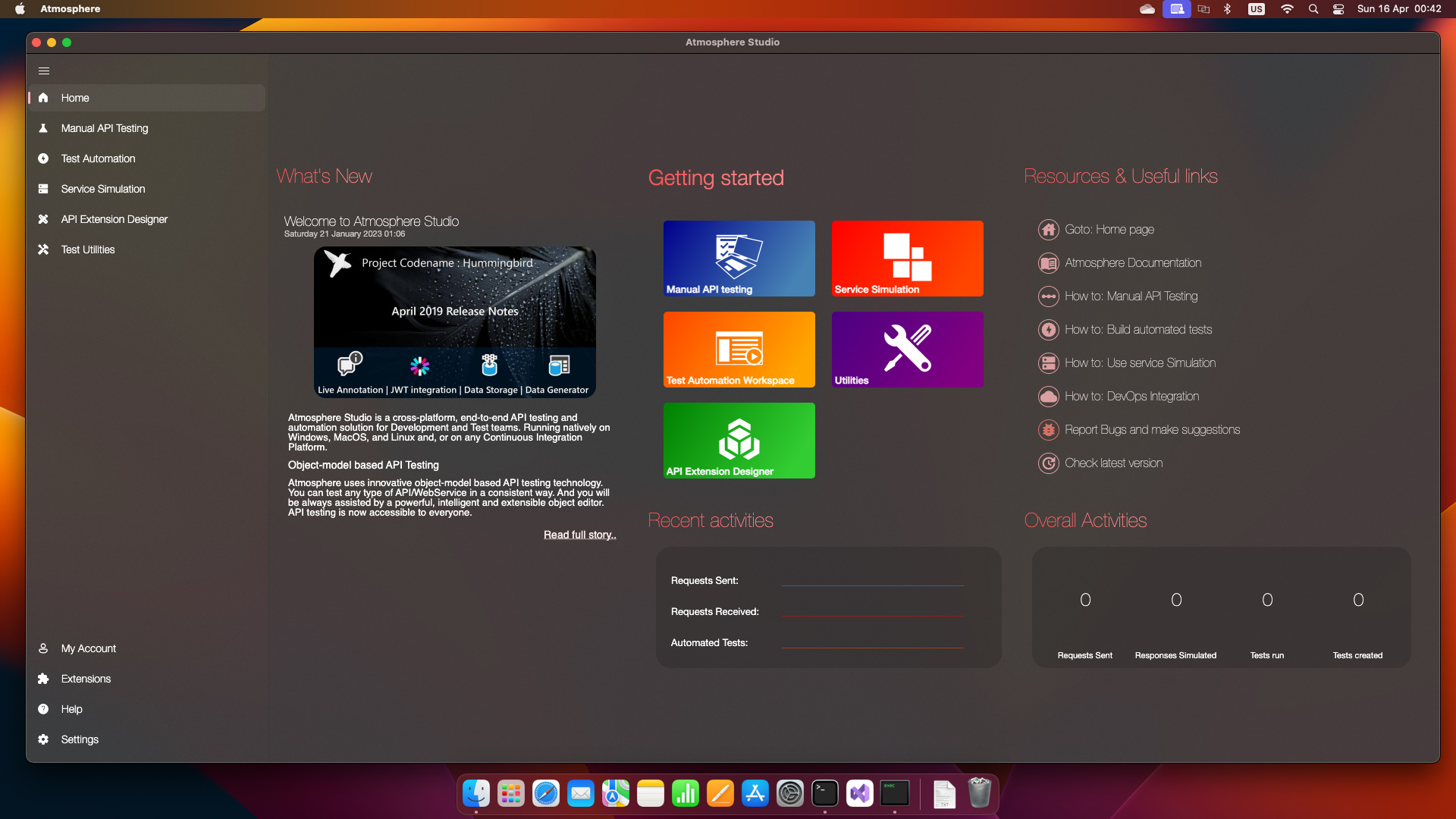Toggle sidebar collapse with hamburger menu
The width and height of the screenshot is (1456, 819).
(x=45, y=71)
